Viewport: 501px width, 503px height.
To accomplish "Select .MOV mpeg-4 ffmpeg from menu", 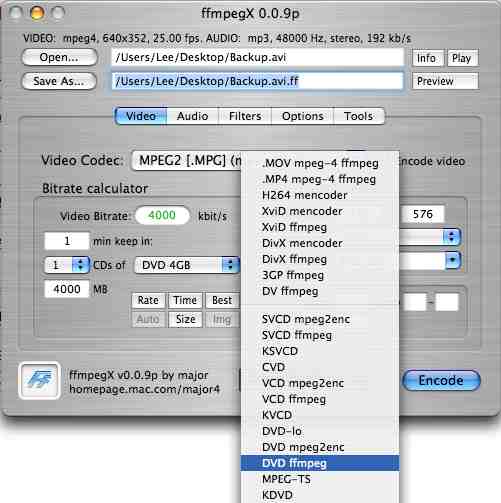I will (x=320, y=163).
